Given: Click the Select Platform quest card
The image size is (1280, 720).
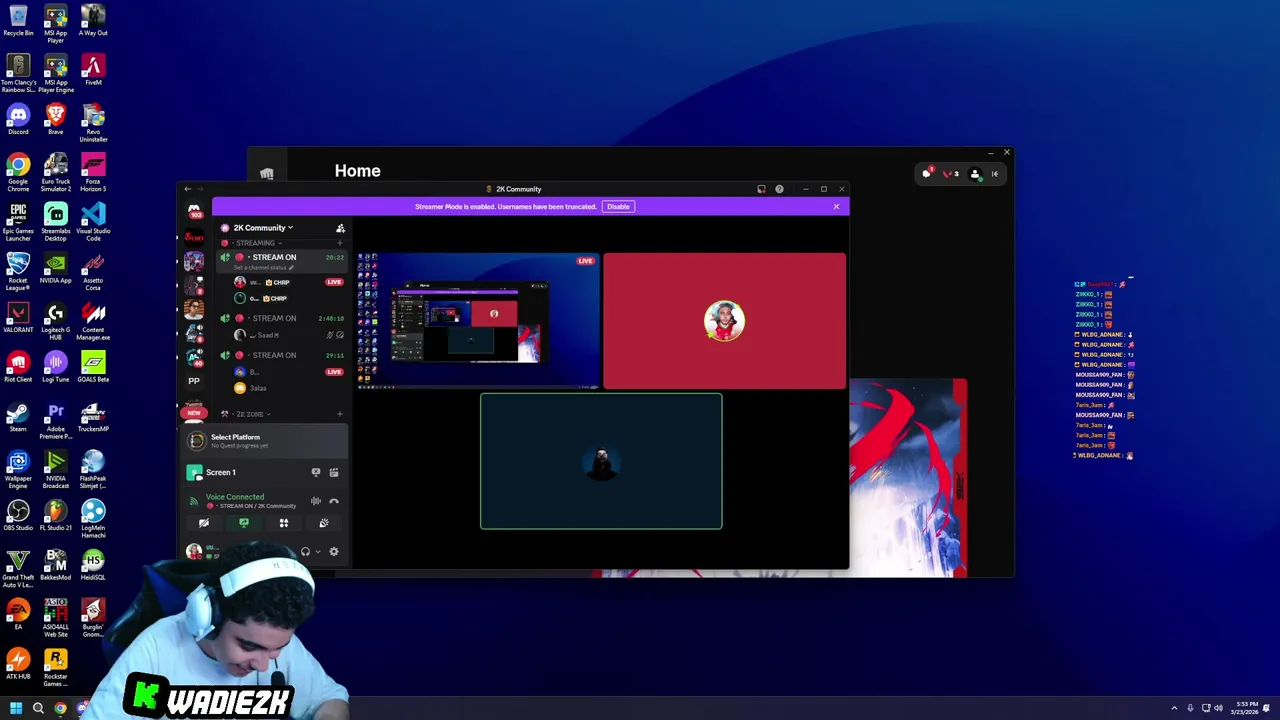Looking at the screenshot, I should click(x=265, y=440).
